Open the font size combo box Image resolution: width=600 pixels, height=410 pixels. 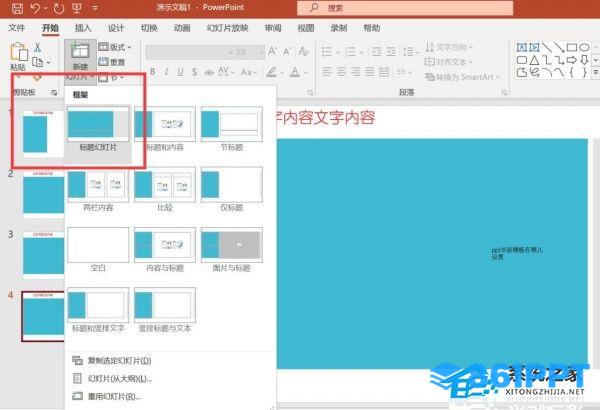coord(249,52)
